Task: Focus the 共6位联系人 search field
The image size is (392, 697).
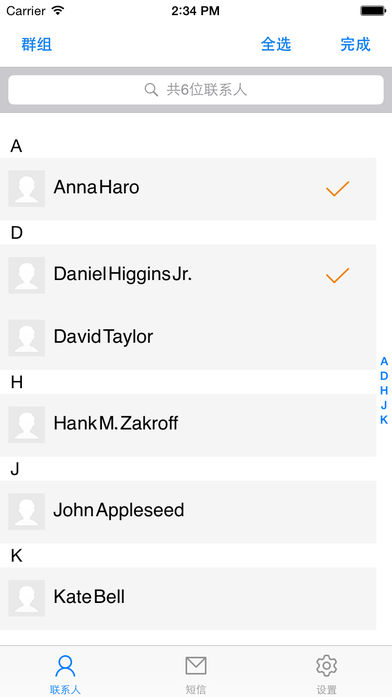Action: tap(196, 90)
